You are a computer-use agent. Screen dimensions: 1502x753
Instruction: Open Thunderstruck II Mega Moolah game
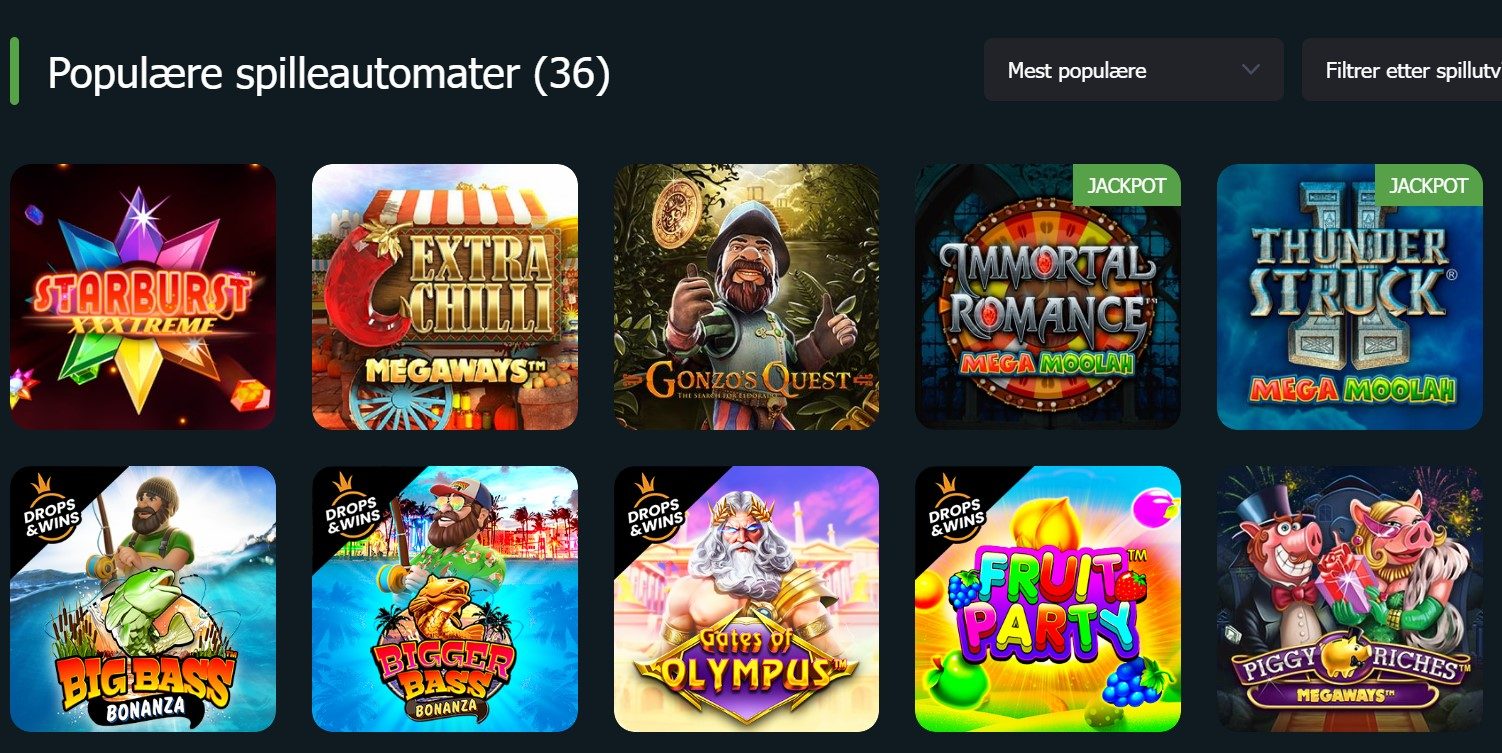point(1350,297)
